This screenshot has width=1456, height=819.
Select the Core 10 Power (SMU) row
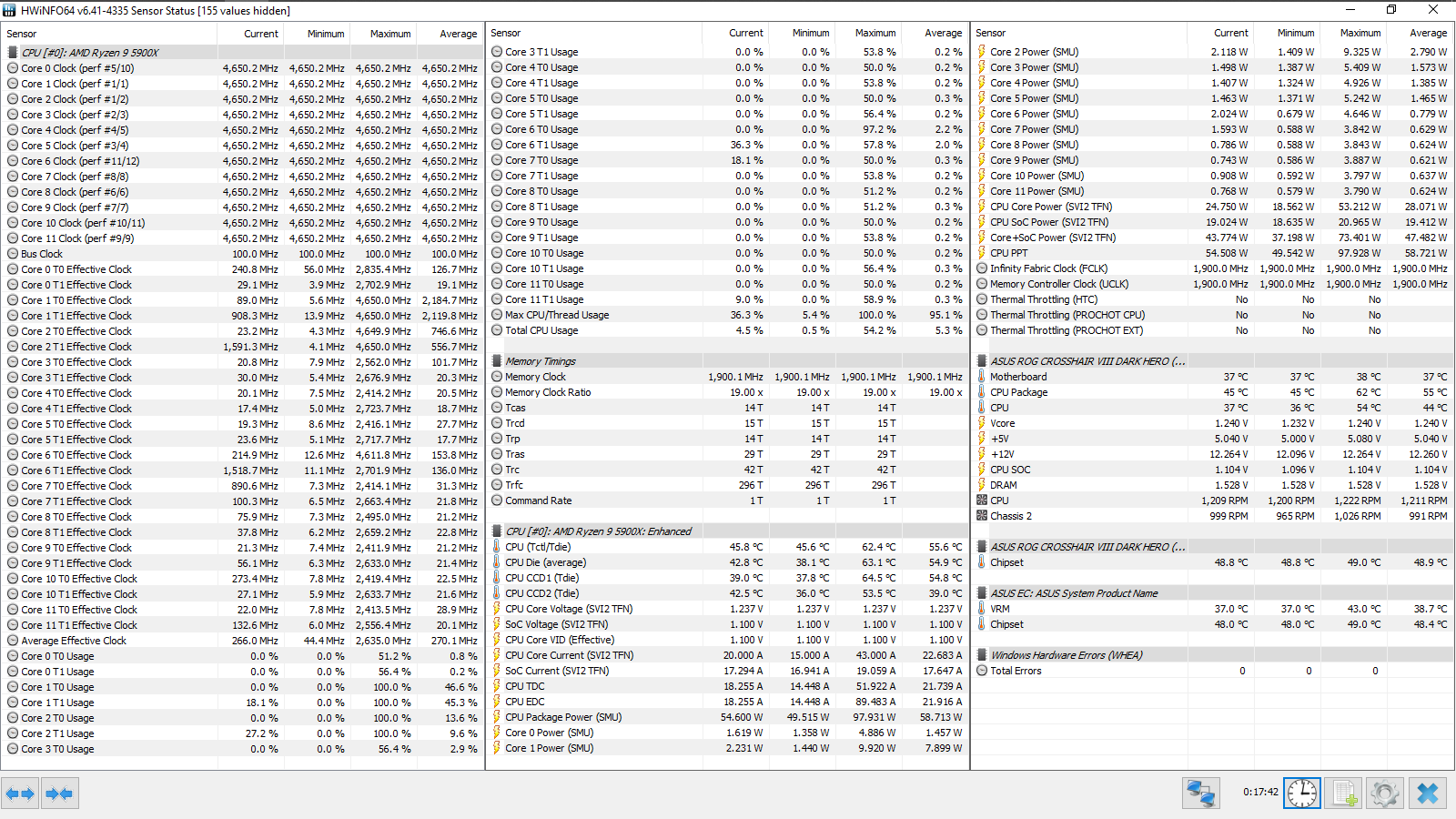tap(1212, 176)
